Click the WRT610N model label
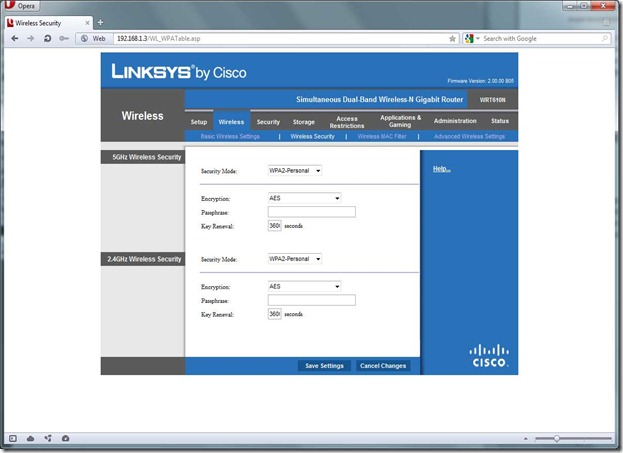 (x=492, y=100)
